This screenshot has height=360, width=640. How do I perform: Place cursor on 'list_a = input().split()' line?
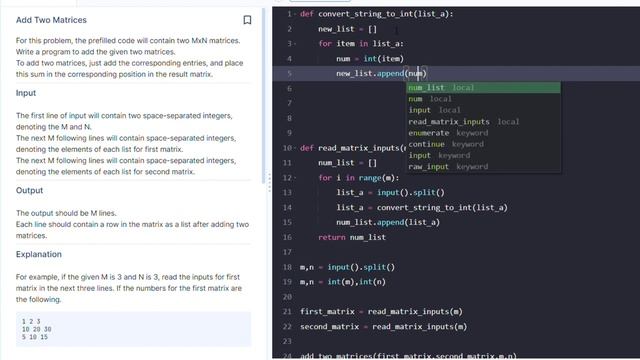[x=390, y=193]
